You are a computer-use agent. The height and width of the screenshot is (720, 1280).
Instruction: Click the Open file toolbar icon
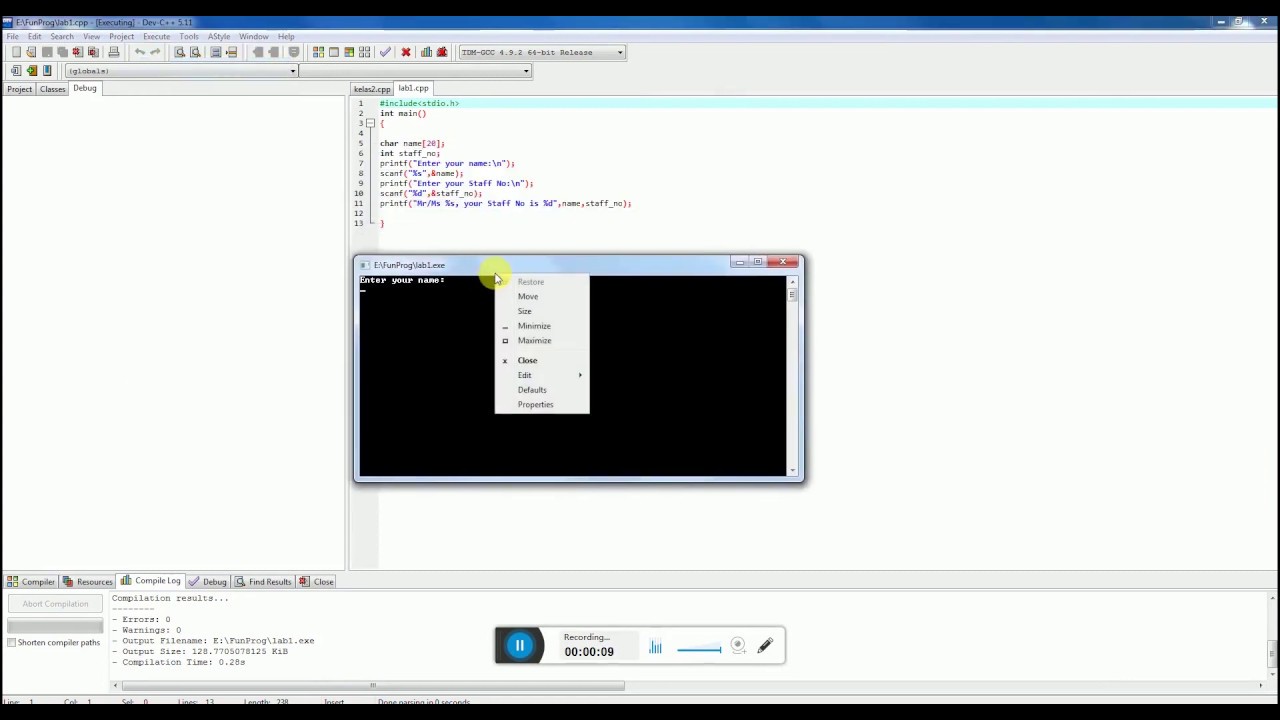coord(31,52)
